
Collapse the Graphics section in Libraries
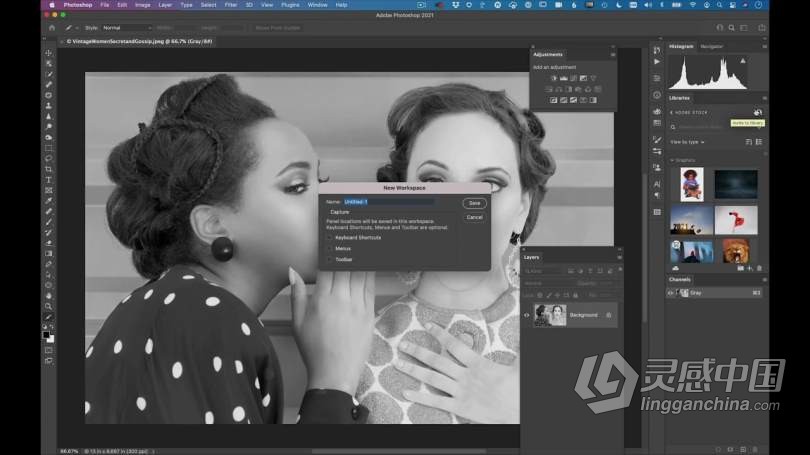click(x=672, y=161)
